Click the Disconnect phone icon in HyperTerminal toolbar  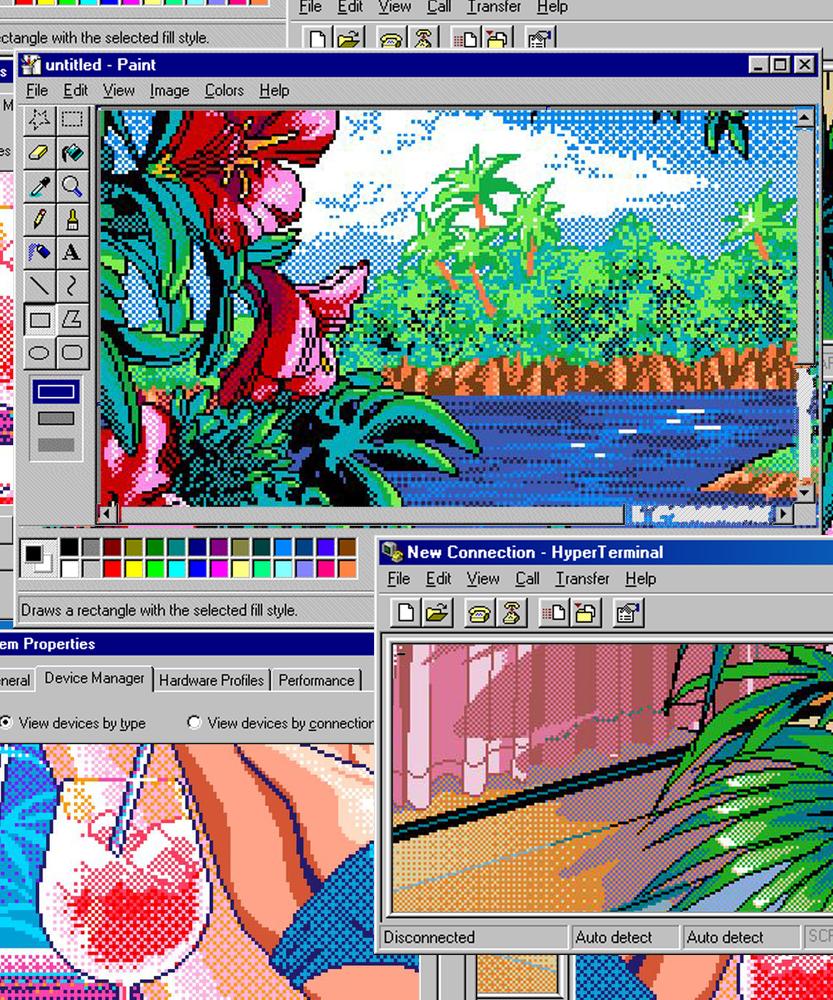(510, 613)
